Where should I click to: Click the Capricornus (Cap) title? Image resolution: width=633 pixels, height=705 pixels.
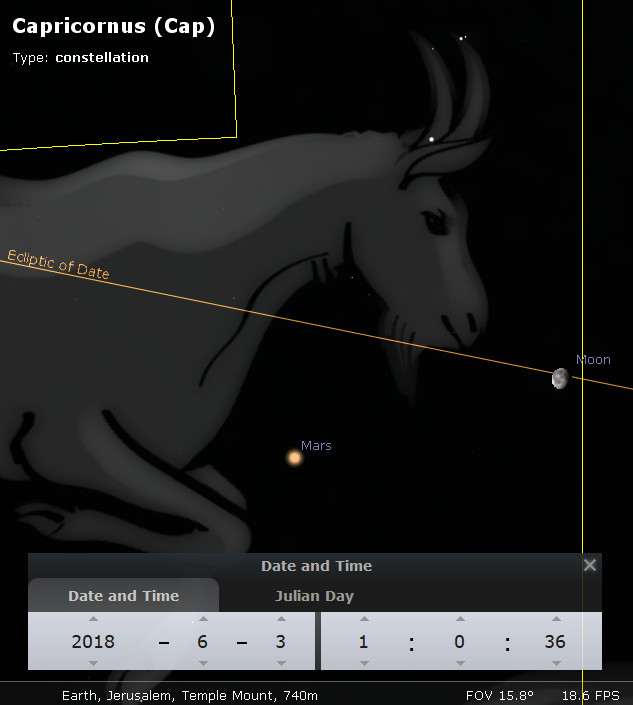[x=114, y=26]
